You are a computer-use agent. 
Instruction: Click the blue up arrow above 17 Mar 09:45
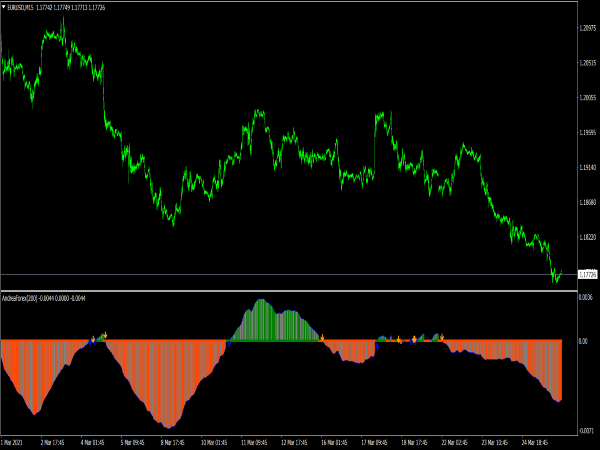coord(377,347)
